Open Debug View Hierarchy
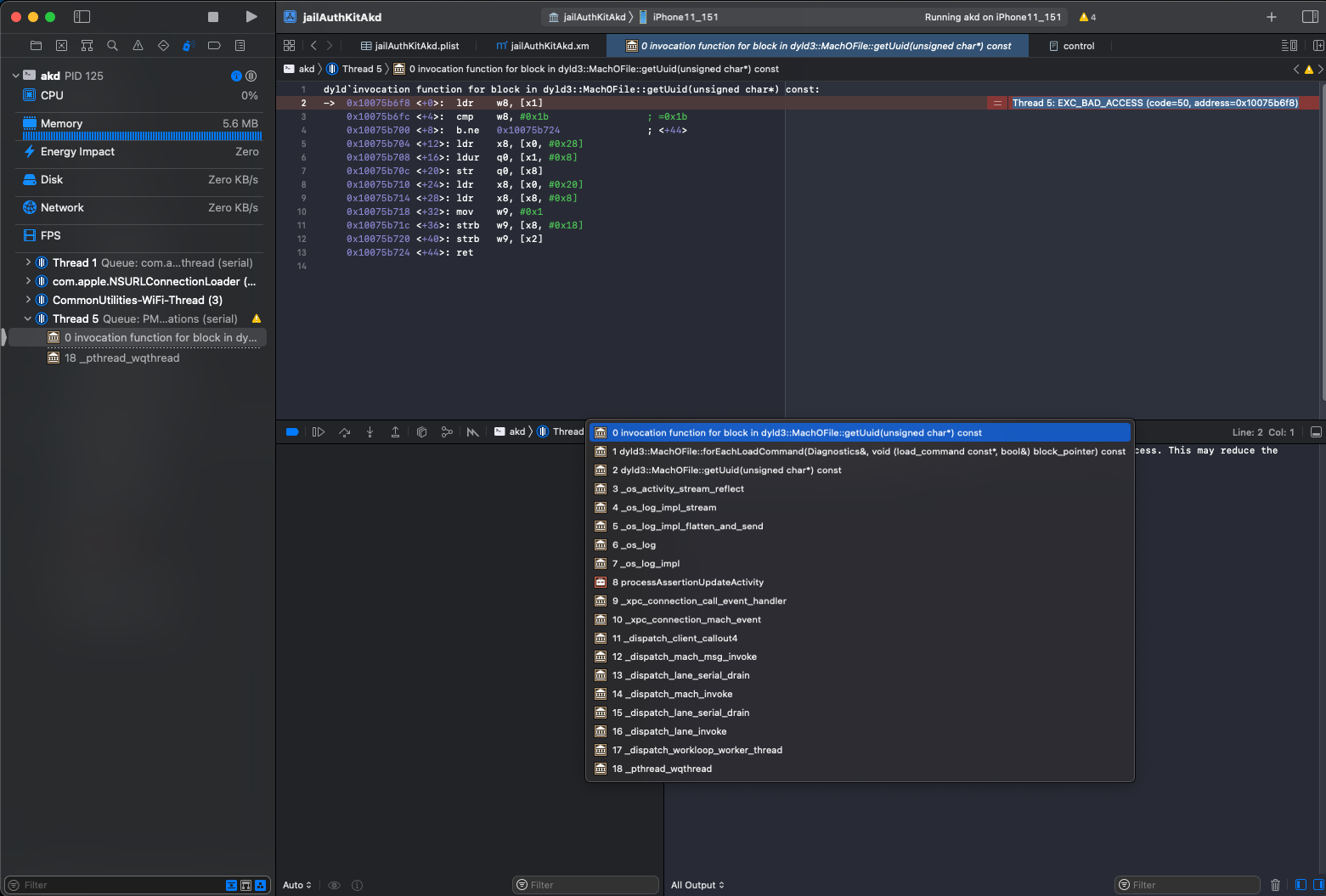1326x896 pixels. [421, 432]
